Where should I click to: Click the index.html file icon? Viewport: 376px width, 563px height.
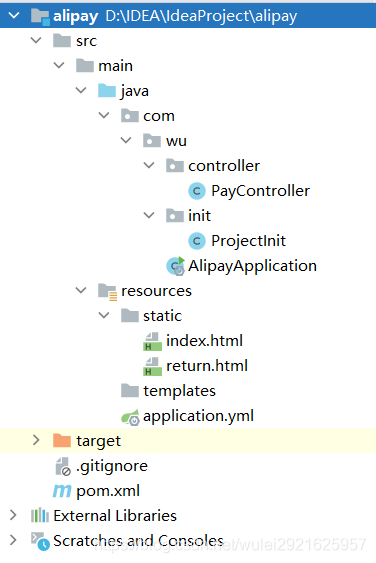[x=152, y=341]
